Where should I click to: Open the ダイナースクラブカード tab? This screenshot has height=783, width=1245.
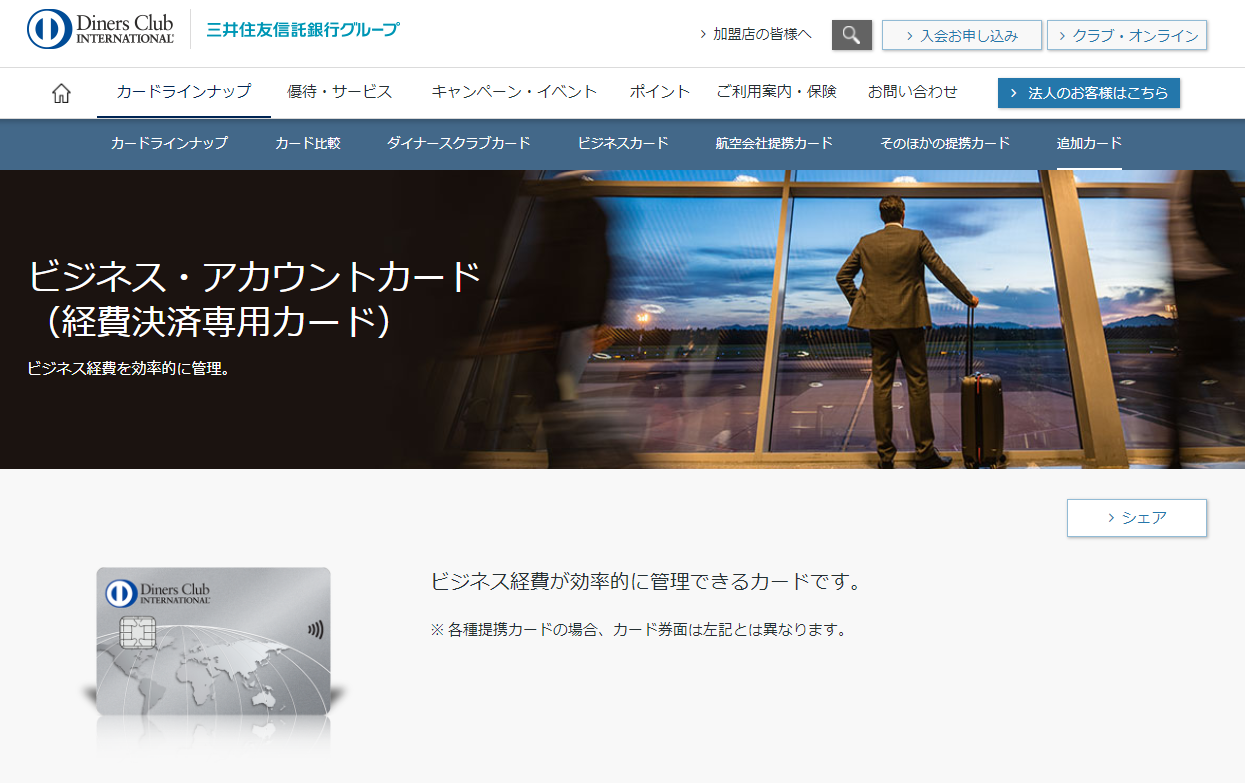click(459, 143)
